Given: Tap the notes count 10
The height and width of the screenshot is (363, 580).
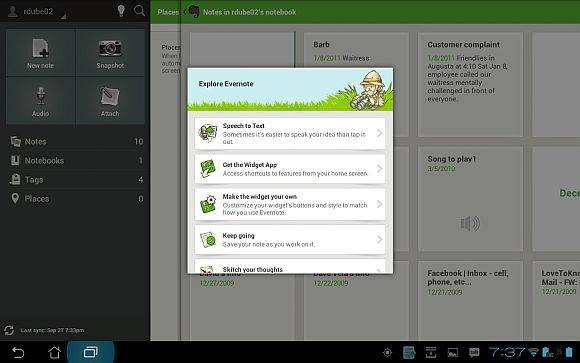Looking at the screenshot, I should coord(139,141).
